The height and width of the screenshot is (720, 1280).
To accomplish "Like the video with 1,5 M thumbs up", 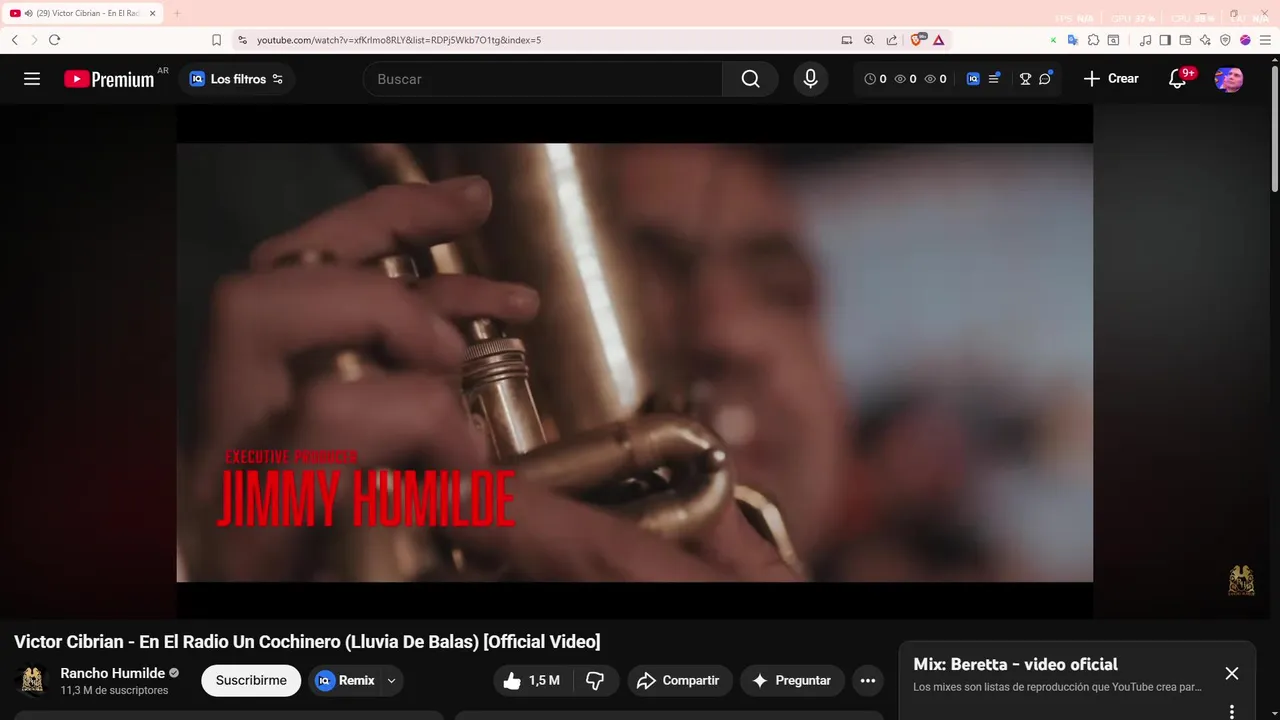I will click(531, 681).
